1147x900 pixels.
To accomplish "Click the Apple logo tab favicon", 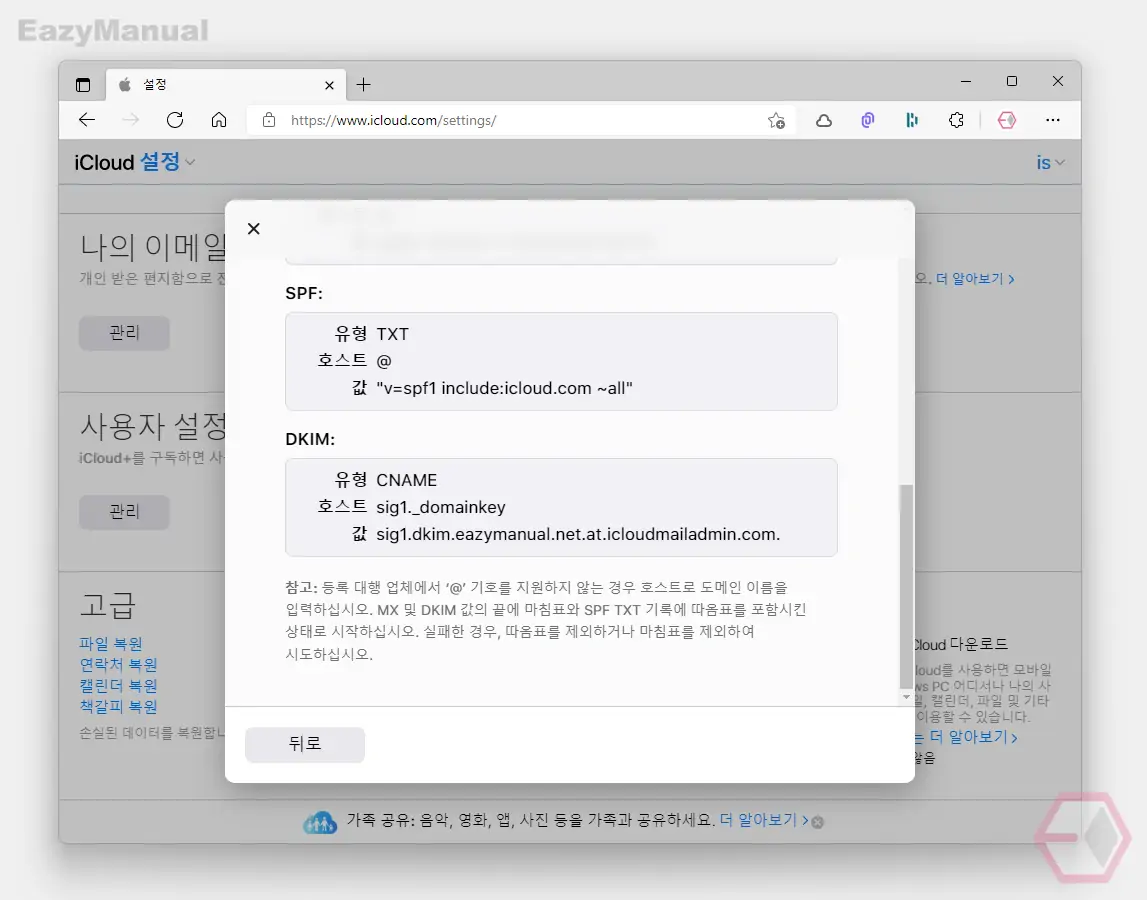I will [125, 85].
